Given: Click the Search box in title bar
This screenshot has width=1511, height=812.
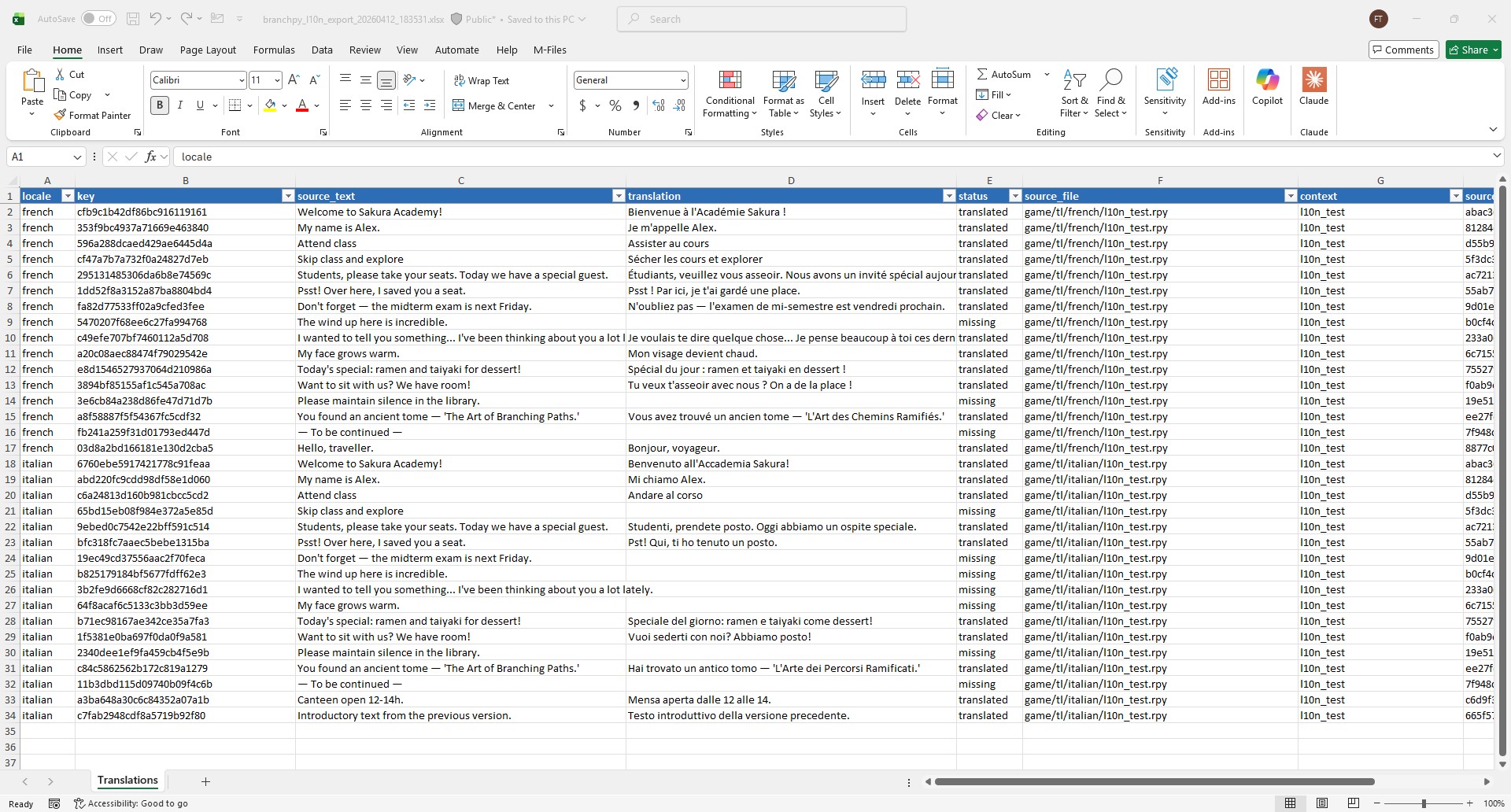Looking at the screenshot, I should 762,19.
